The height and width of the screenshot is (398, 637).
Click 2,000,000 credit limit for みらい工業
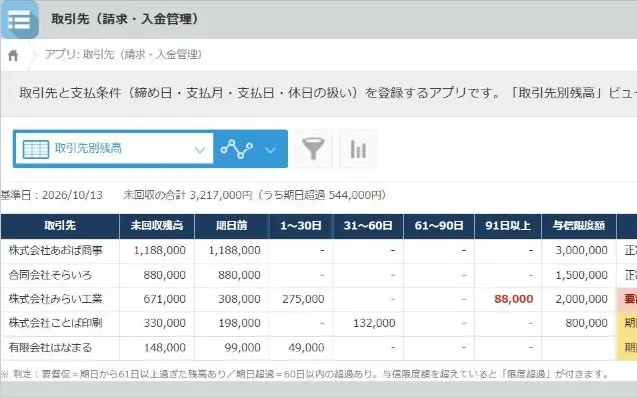581,299
